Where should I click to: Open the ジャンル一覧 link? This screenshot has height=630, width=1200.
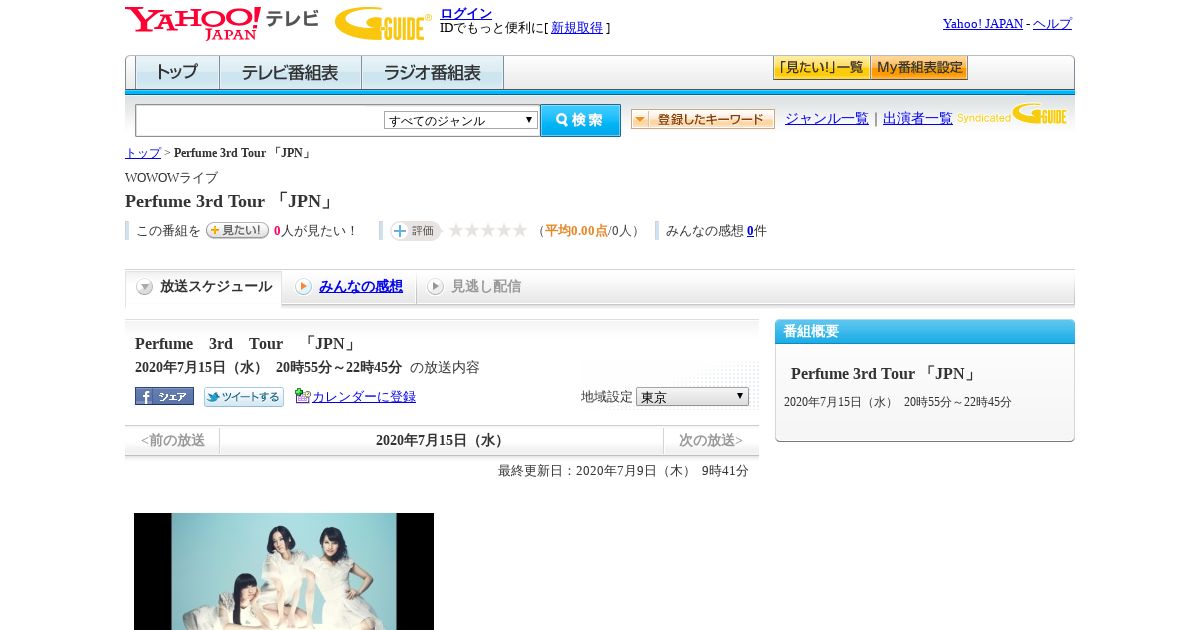(827, 118)
